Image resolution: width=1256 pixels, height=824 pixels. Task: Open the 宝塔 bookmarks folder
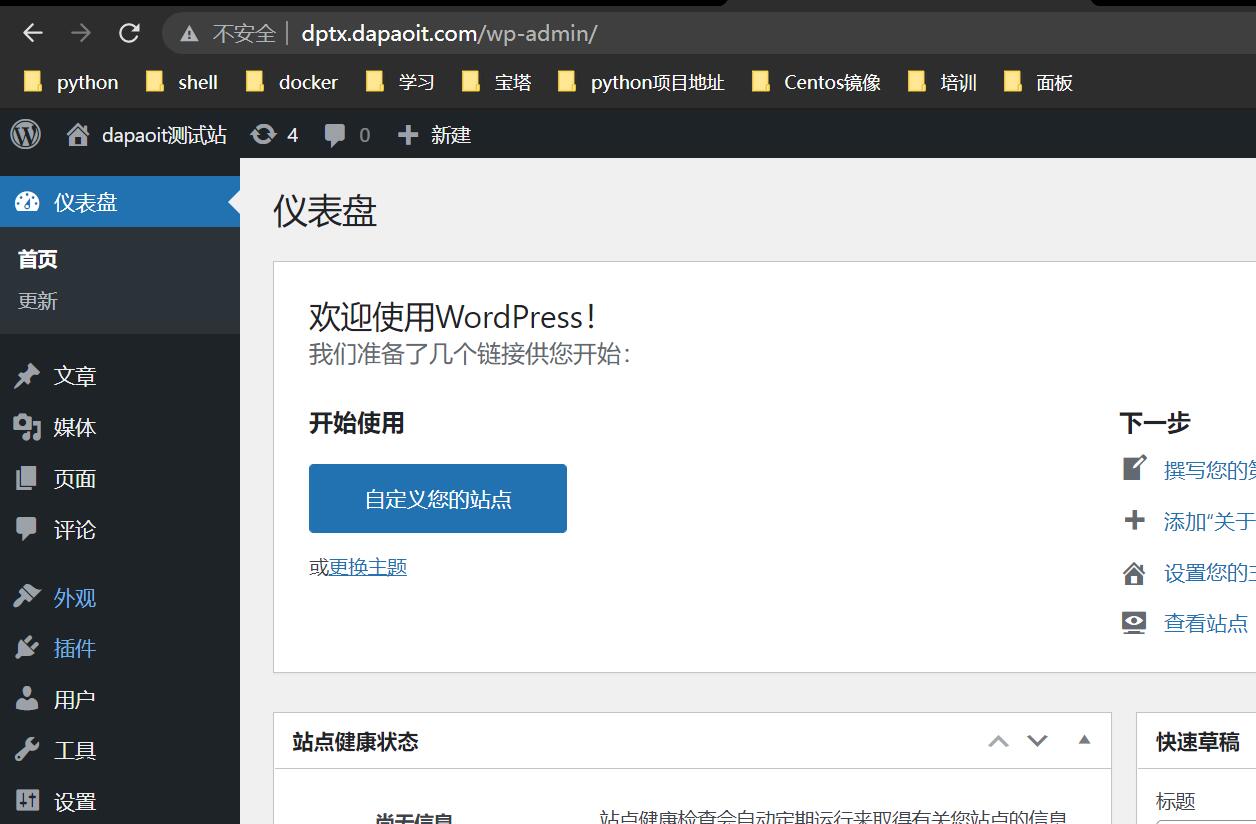(497, 82)
